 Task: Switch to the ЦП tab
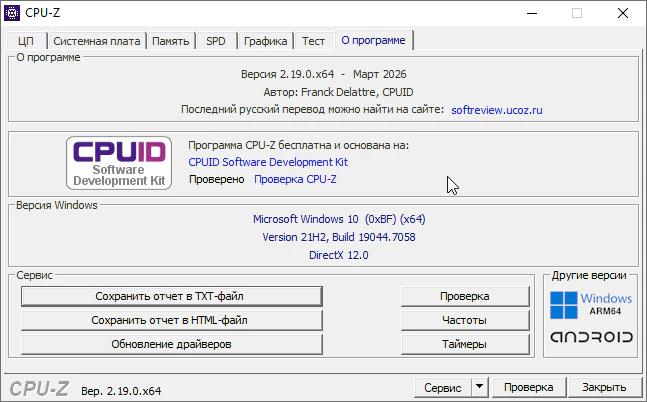point(26,41)
